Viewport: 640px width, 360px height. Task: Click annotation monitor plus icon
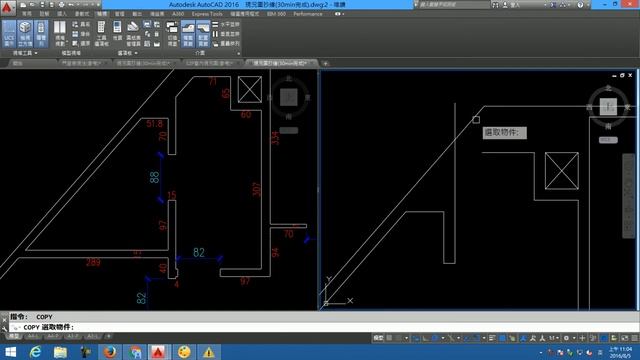pyautogui.click(x=582, y=338)
